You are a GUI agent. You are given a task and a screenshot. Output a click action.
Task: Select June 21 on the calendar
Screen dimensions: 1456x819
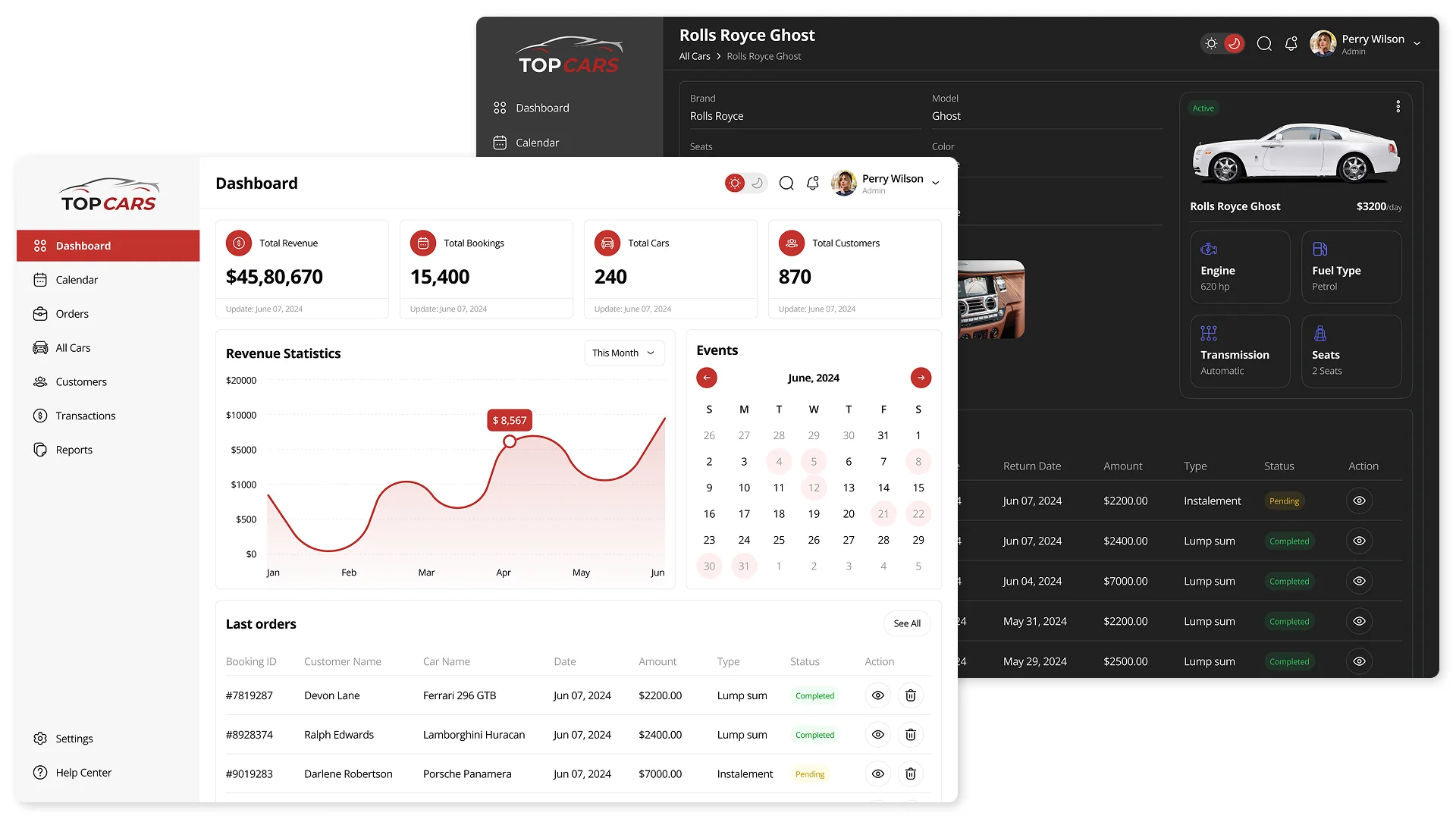(883, 514)
